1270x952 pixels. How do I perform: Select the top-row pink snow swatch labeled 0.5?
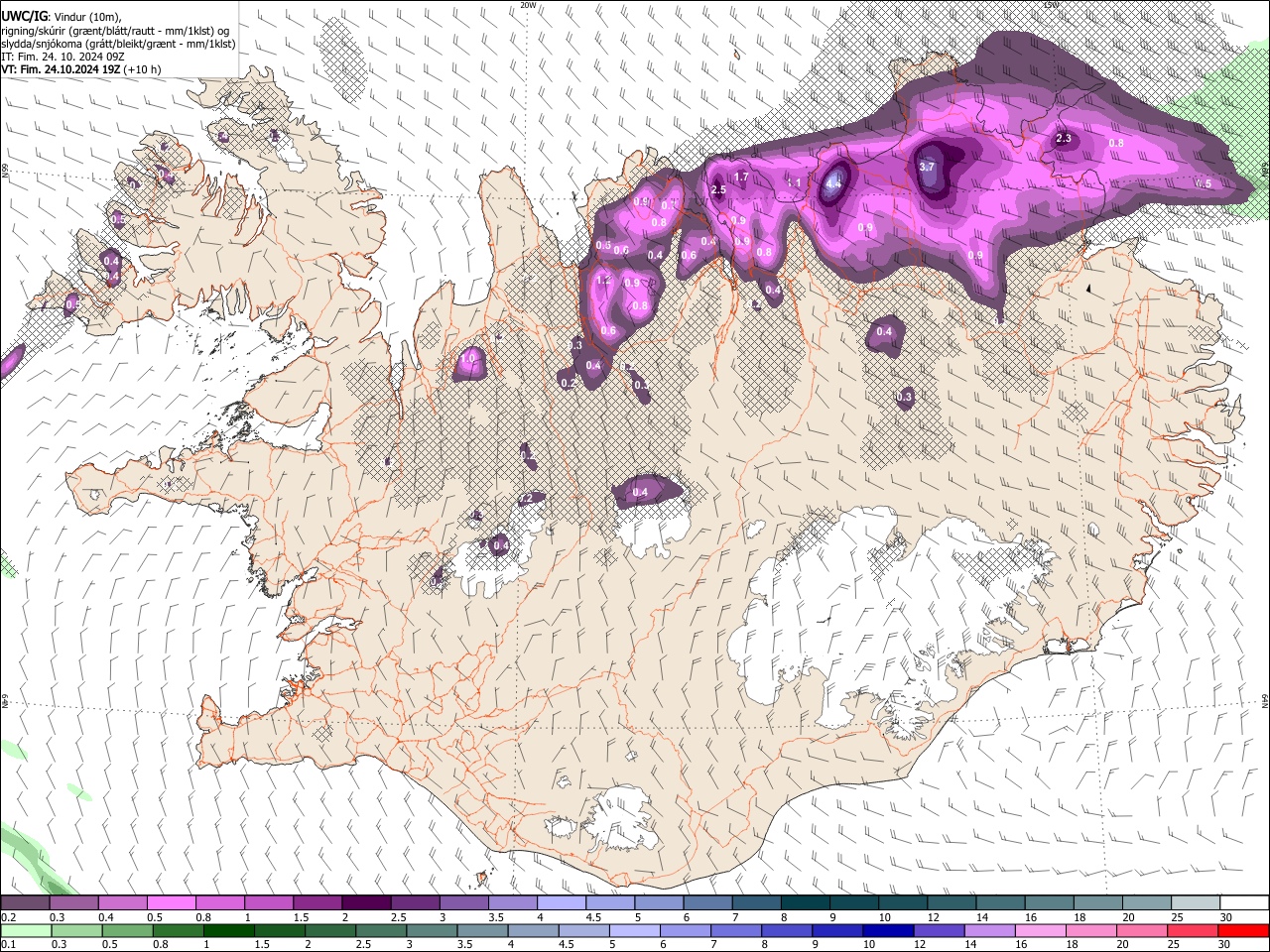coord(171,903)
